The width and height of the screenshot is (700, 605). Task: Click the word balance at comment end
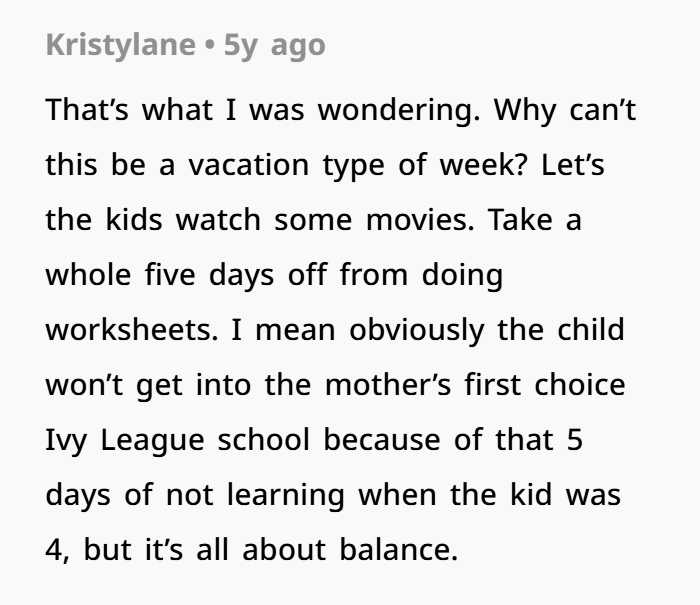click(x=399, y=550)
